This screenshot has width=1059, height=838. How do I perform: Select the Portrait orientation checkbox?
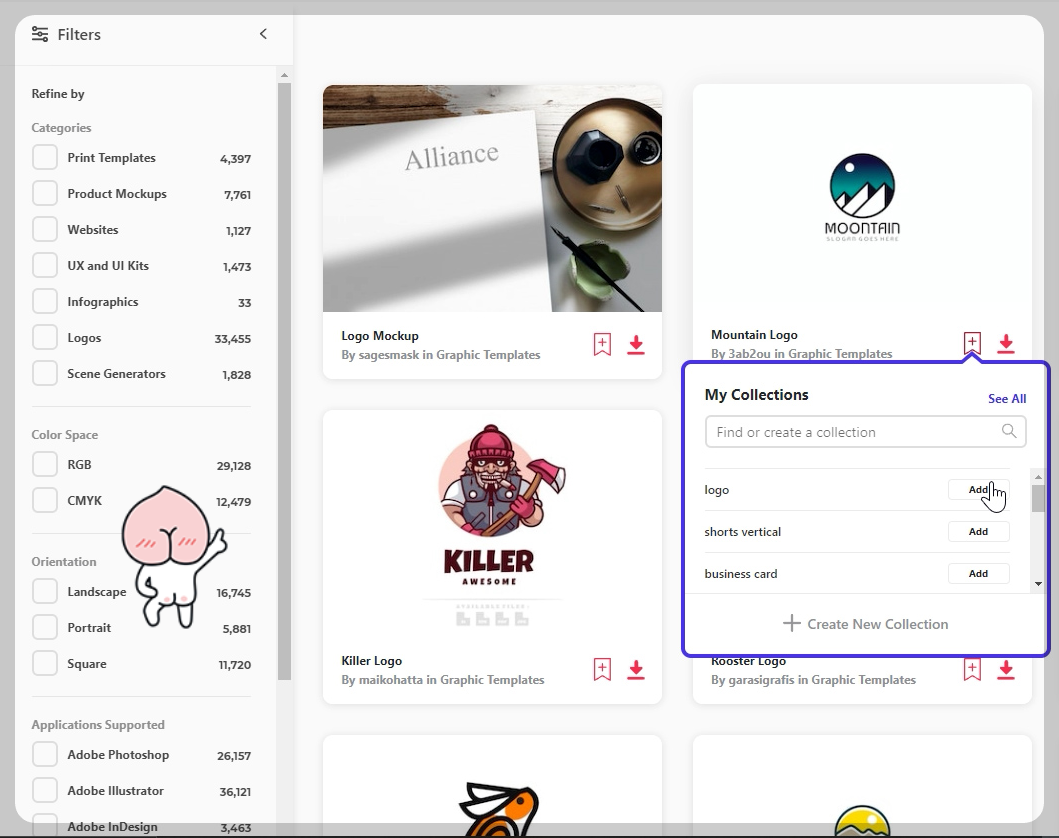pos(45,627)
